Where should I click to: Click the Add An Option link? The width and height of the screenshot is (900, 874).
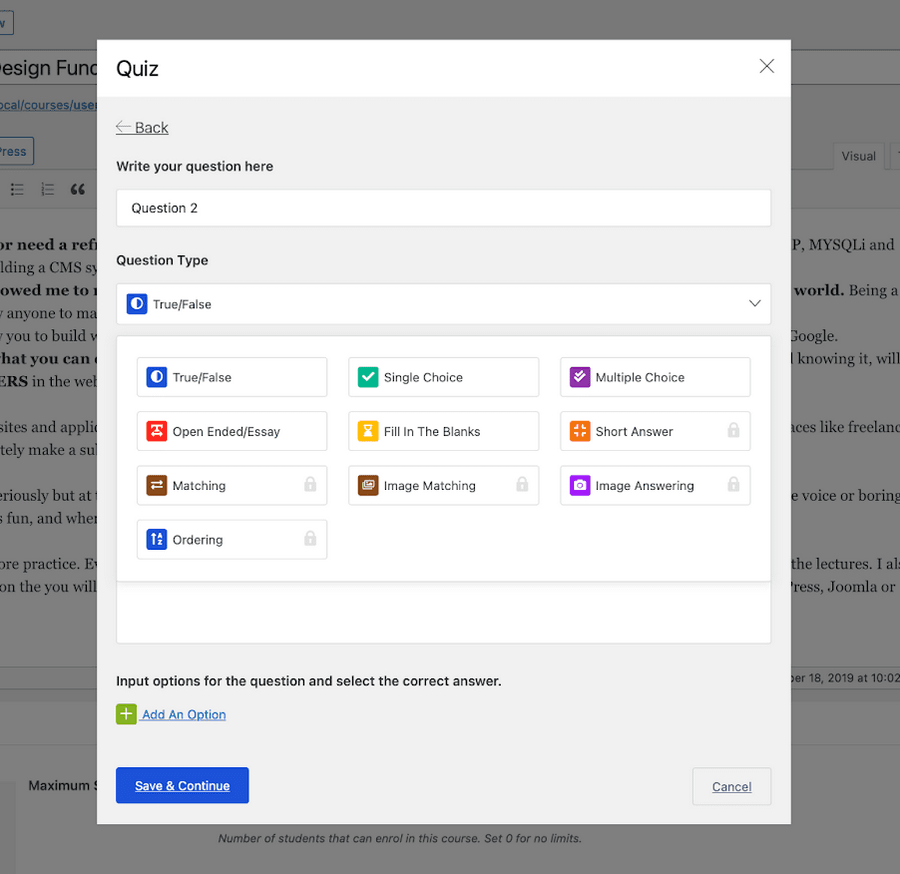click(184, 715)
